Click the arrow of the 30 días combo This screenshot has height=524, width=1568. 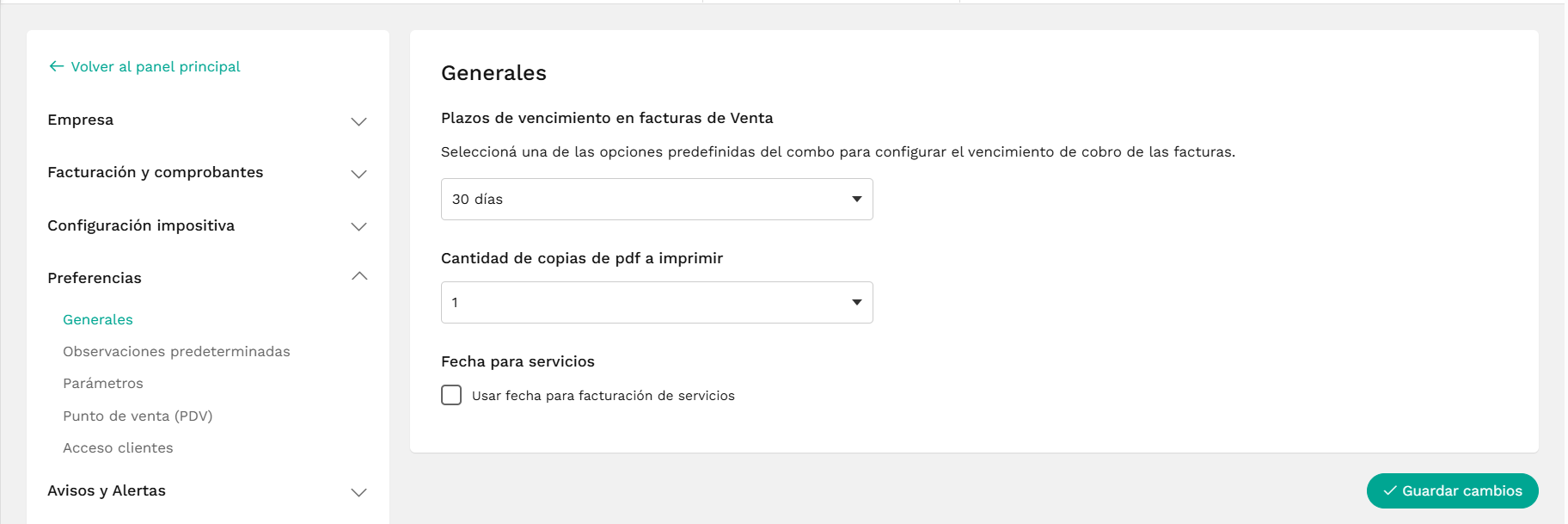(x=856, y=199)
